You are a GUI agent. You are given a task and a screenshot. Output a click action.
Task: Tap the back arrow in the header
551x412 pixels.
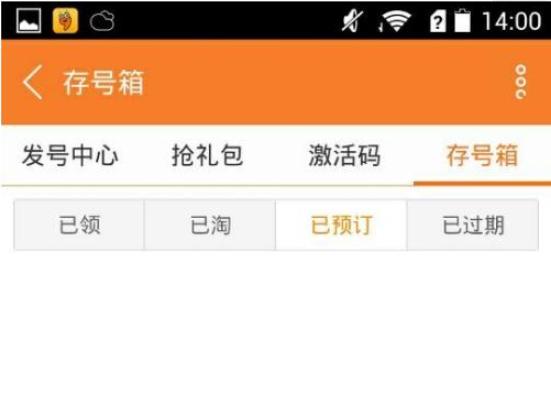point(33,82)
